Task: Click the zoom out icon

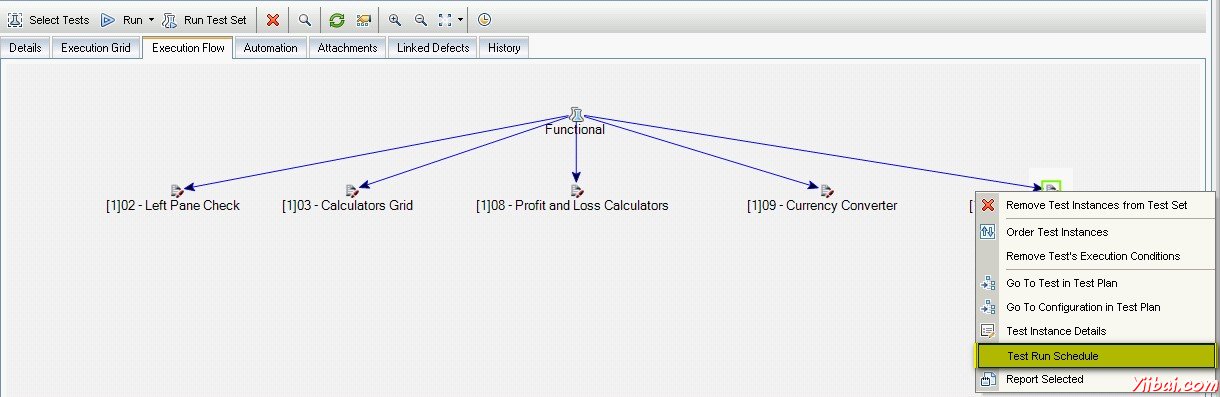Action: 420,20
